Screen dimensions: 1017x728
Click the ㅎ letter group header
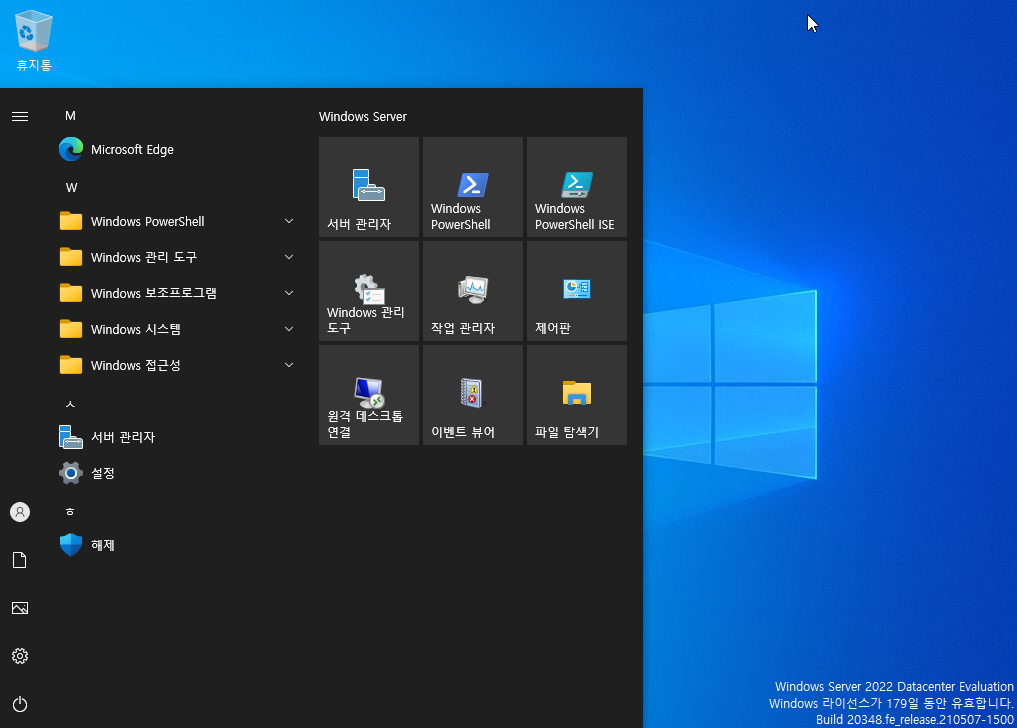pos(70,511)
